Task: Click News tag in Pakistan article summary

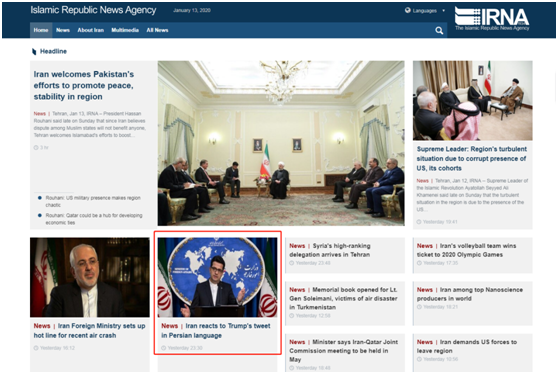Action: (x=40, y=114)
